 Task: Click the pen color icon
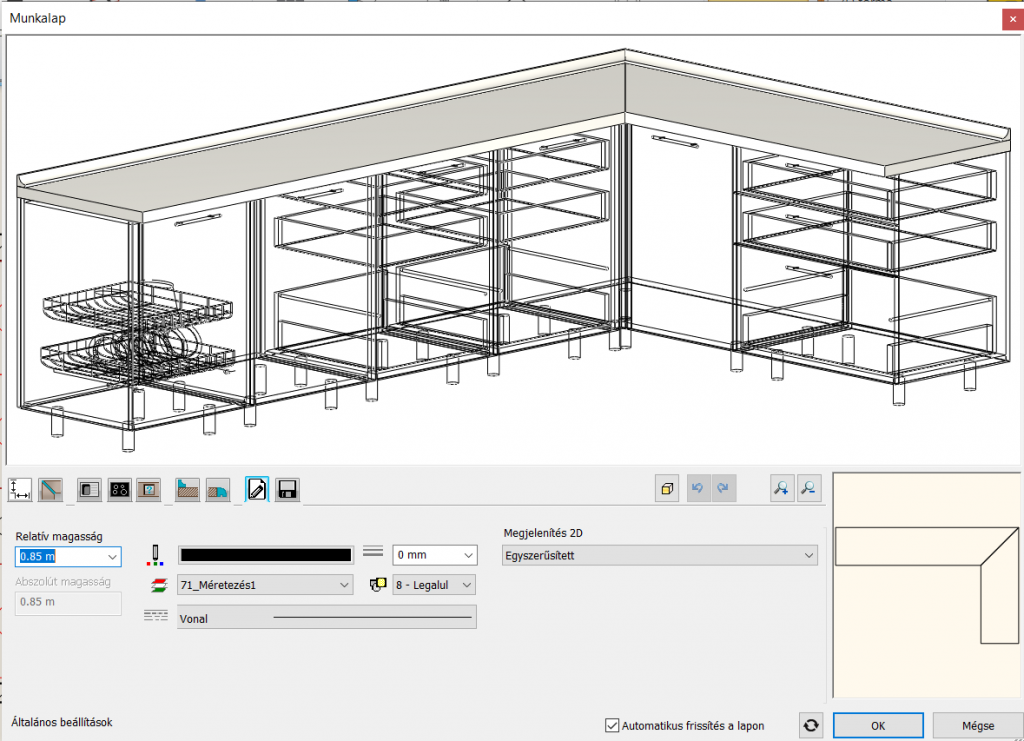(155, 555)
